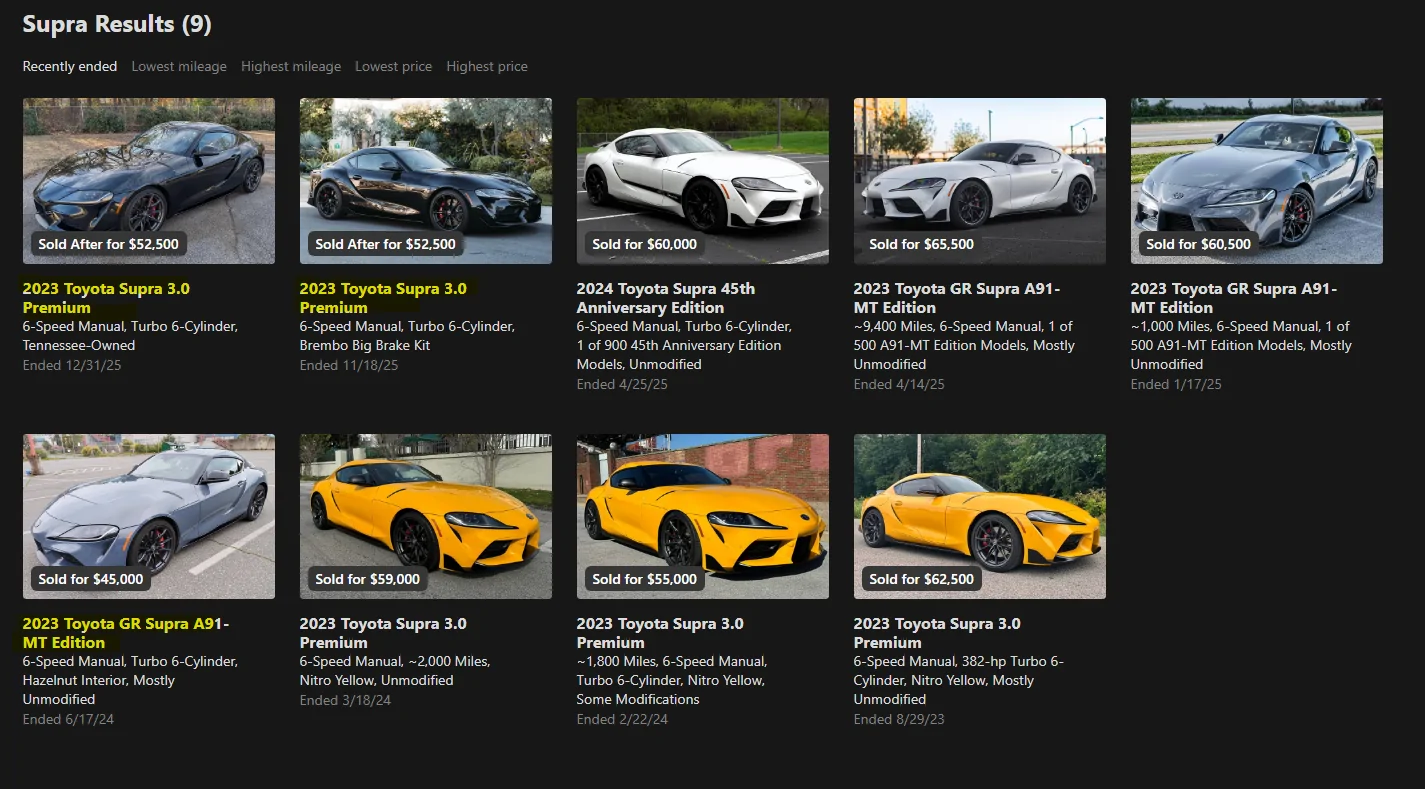Image resolution: width=1425 pixels, height=789 pixels.
Task: Click the $52,500 price badge on the Brembo listing
Action: tap(386, 244)
